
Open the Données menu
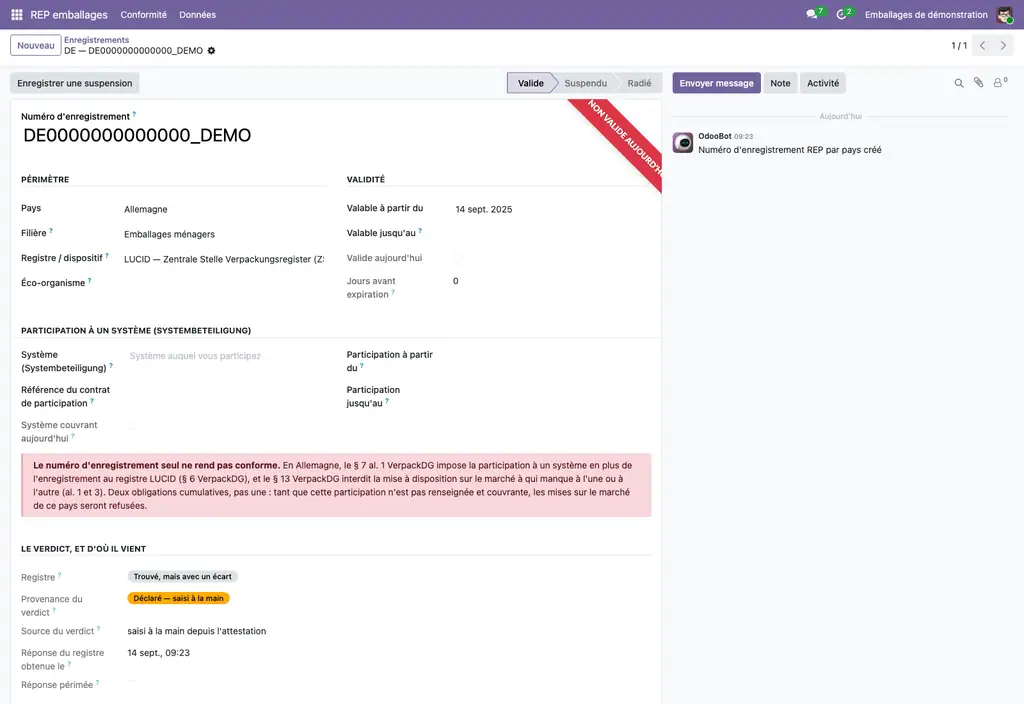pos(197,14)
